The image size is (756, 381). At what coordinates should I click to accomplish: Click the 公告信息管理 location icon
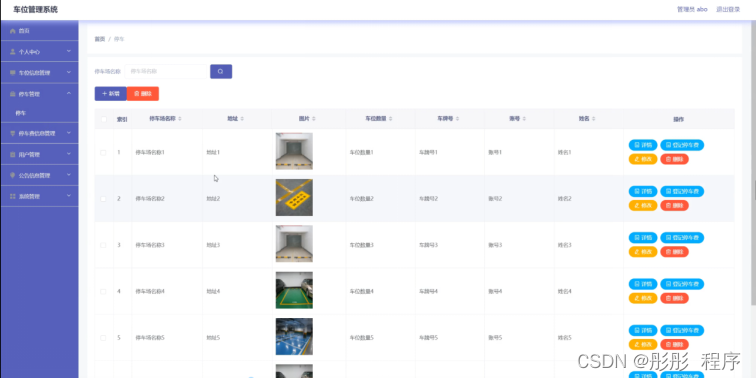[x=13, y=176]
